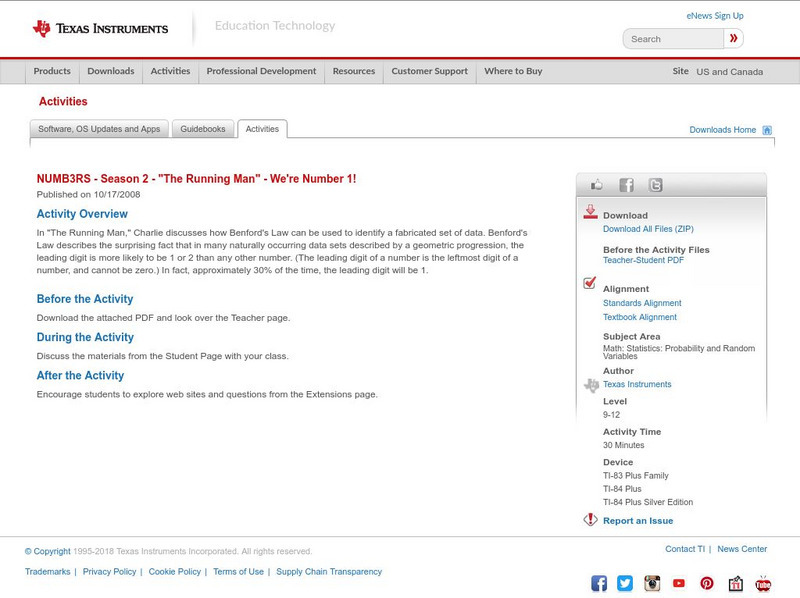Go to Downloads Home link

[722, 130]
